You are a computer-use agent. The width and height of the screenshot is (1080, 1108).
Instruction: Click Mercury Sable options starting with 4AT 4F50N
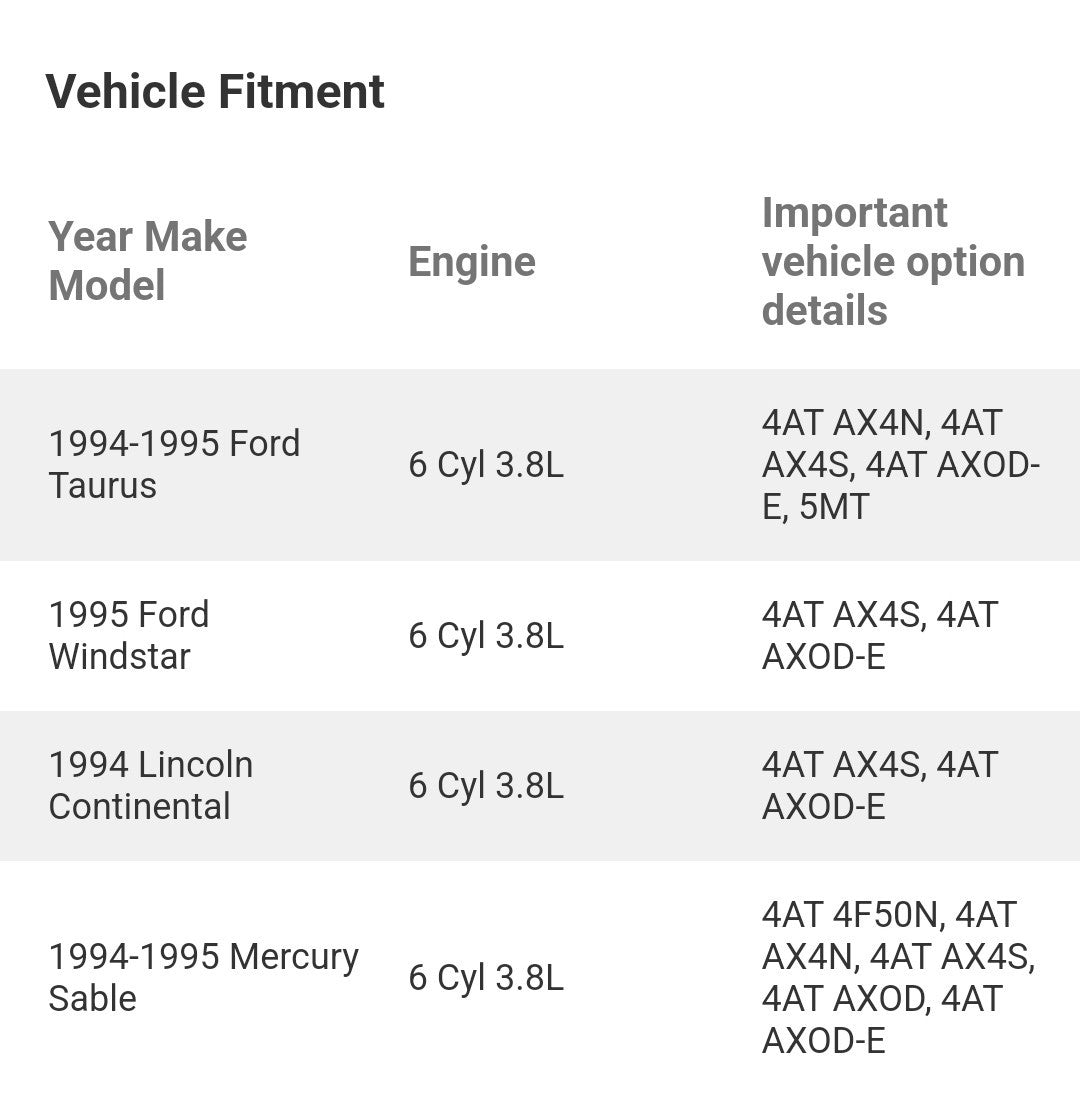click(x=899, y=977)
